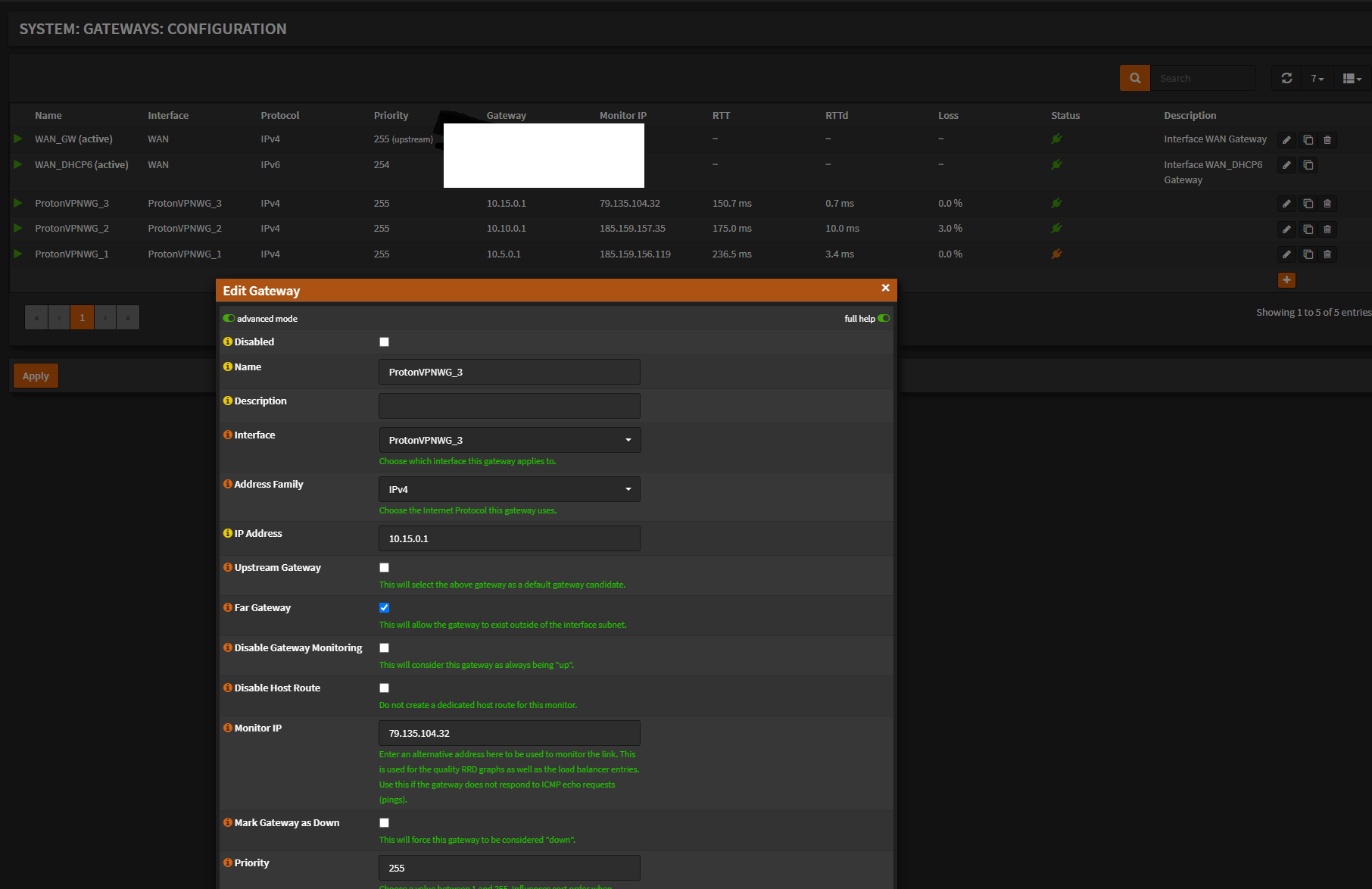Click the search box in table toolbar
The height and width of the screenshot is (889, 1372).
click(1203, 78)
